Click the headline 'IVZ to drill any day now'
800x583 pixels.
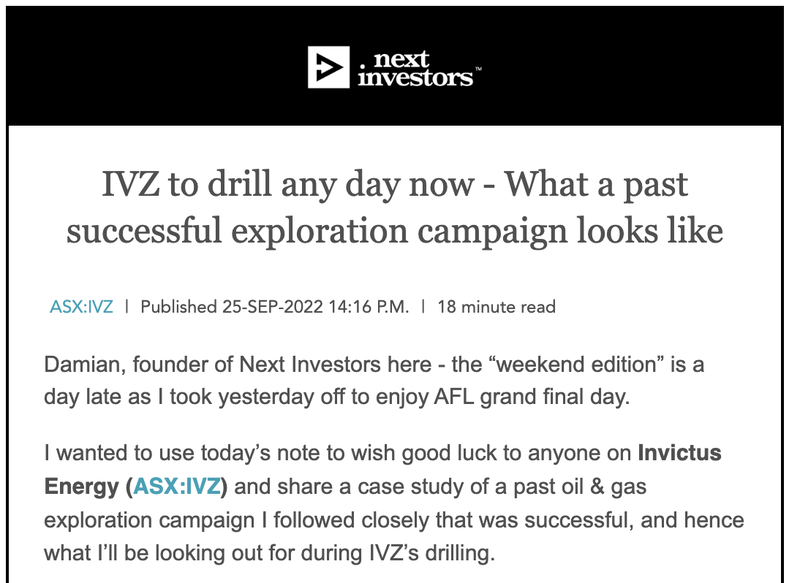(288, 184)
